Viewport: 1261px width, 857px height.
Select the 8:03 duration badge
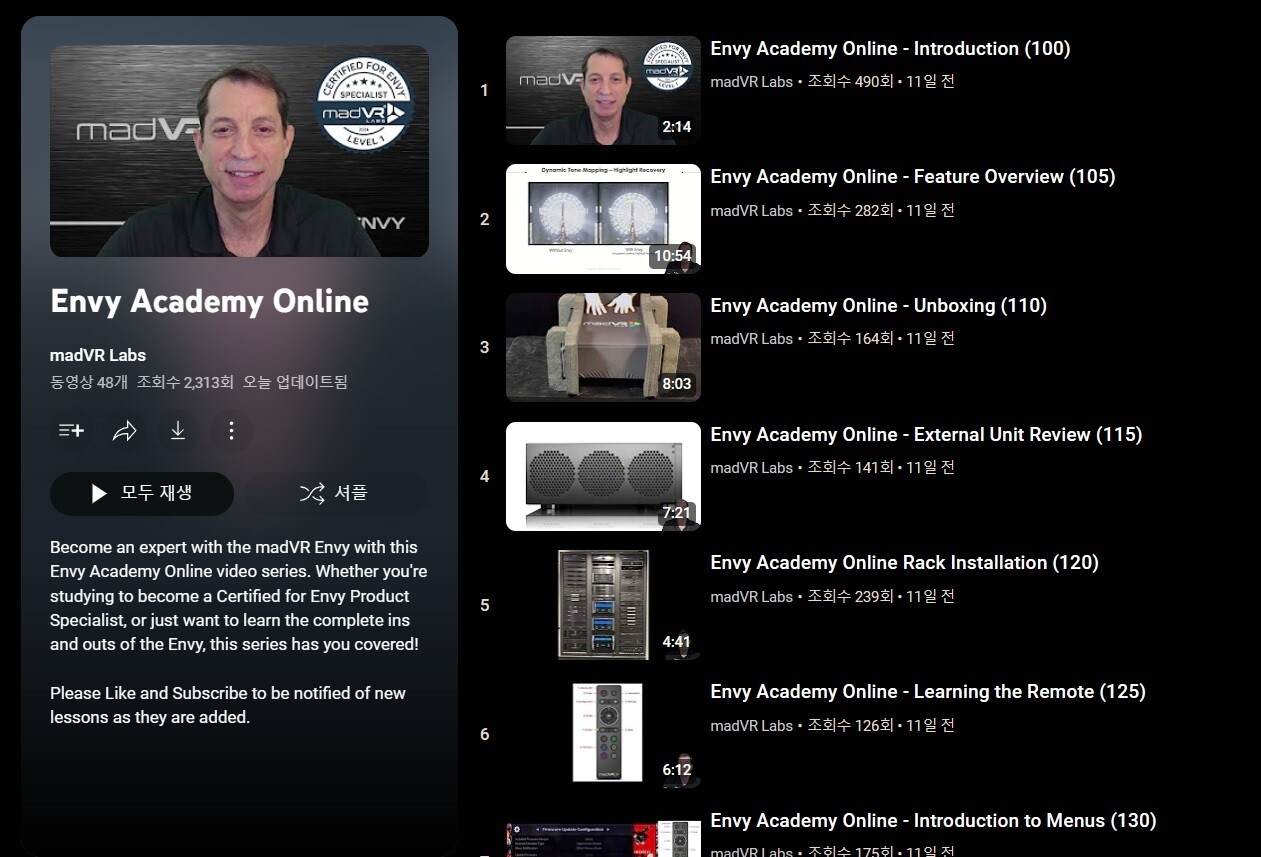[677, 384]
